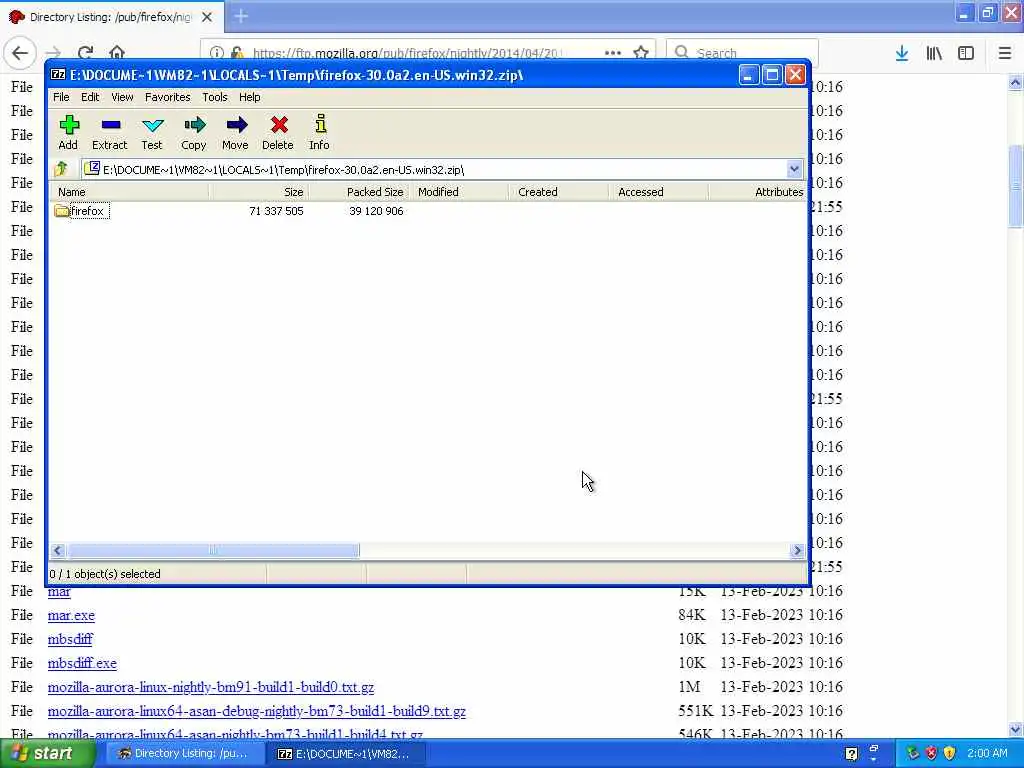The image size is (1024, 768).
Task: Go up one folder level in 7-Zip
Action: click(61, 169)
